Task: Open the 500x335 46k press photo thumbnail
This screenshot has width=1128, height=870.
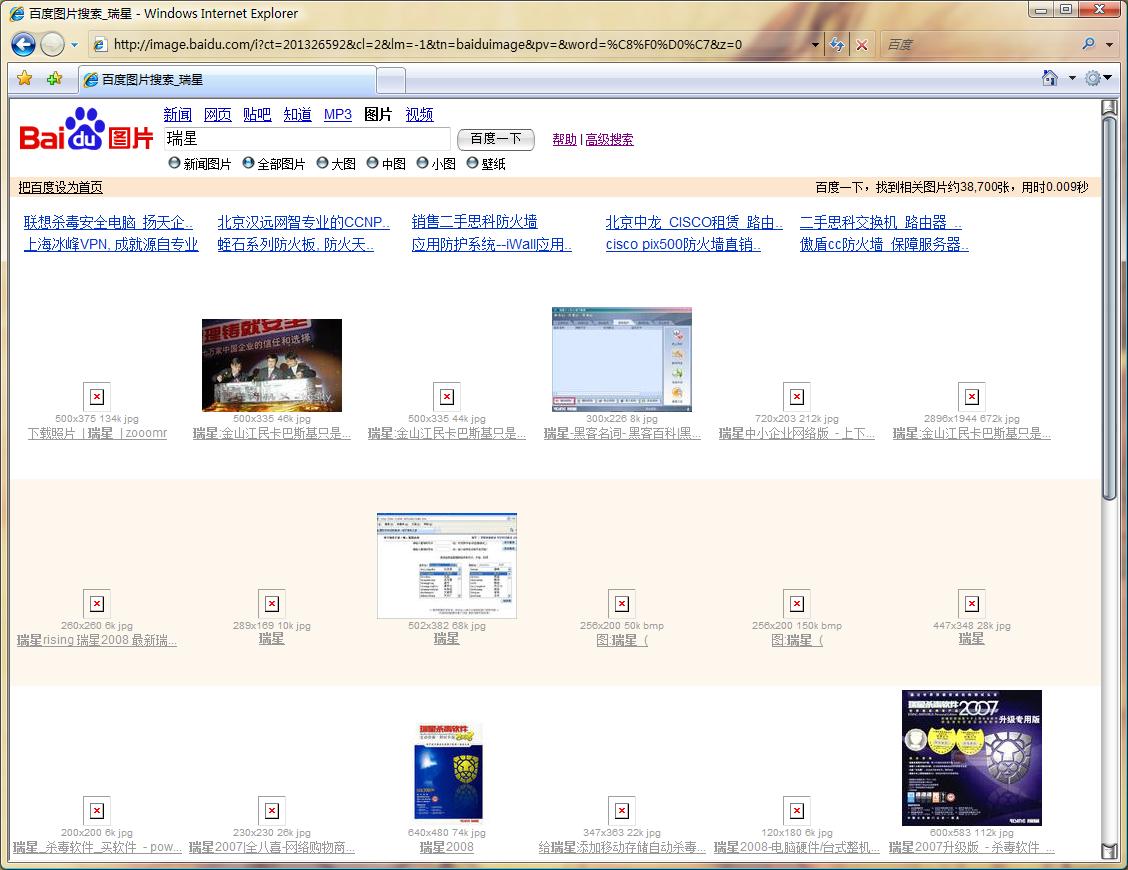Action: click(272, 366)
